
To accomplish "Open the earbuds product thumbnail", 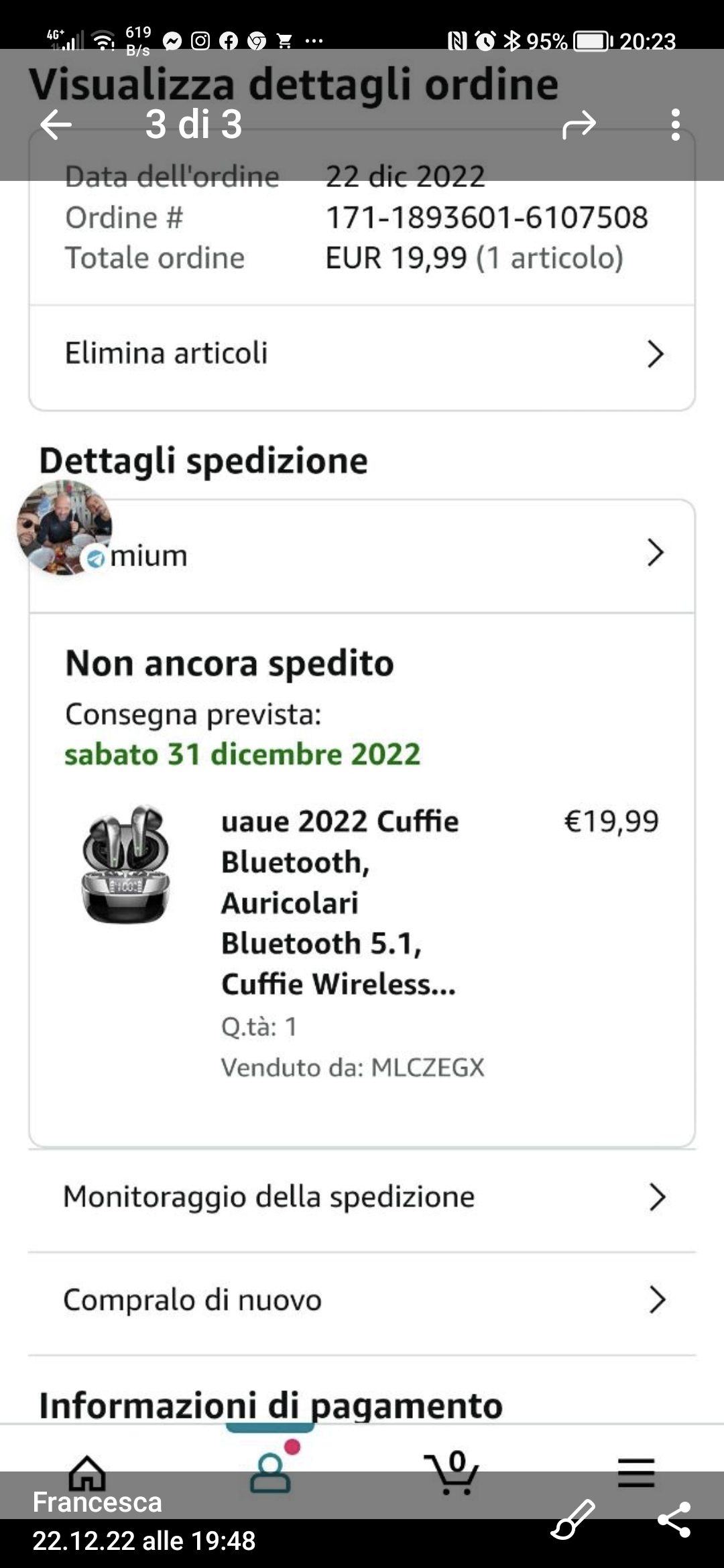I will click(126, 864).
